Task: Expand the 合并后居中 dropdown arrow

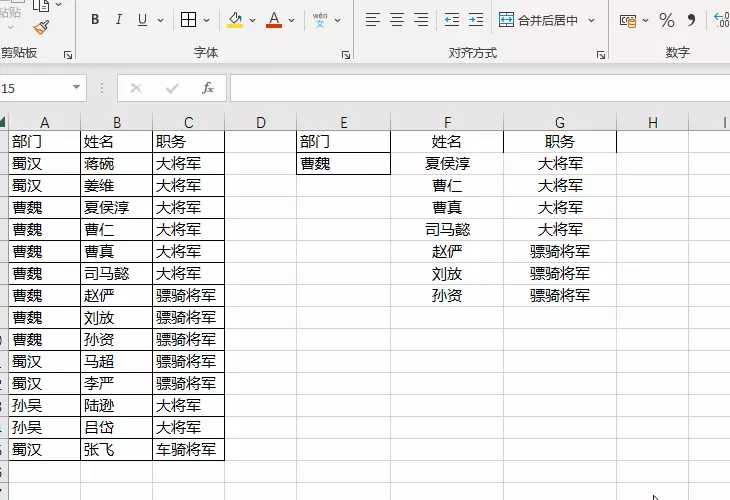Action: coord(592,20)
